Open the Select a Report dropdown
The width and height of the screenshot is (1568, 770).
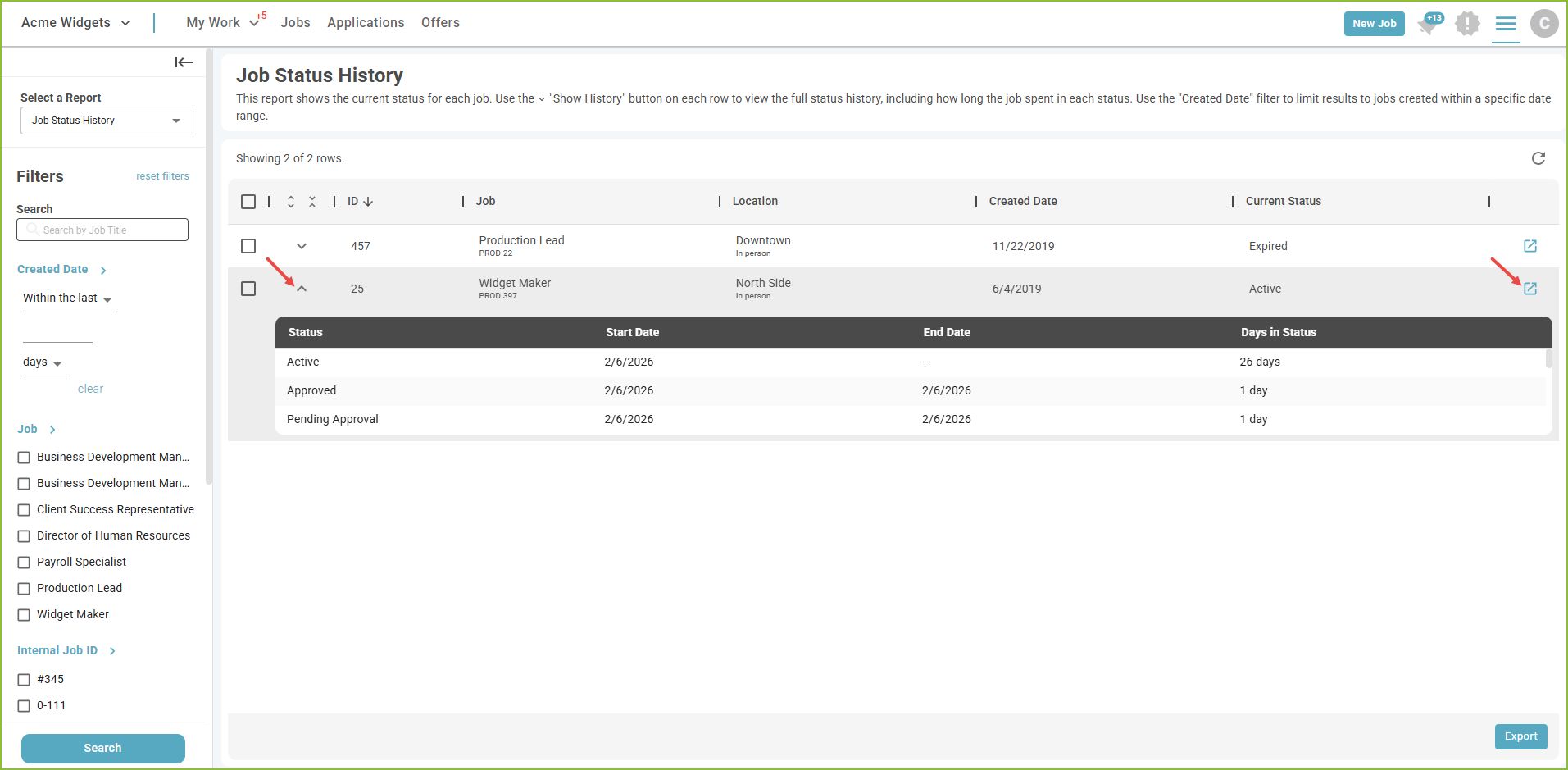coord(107,121)
